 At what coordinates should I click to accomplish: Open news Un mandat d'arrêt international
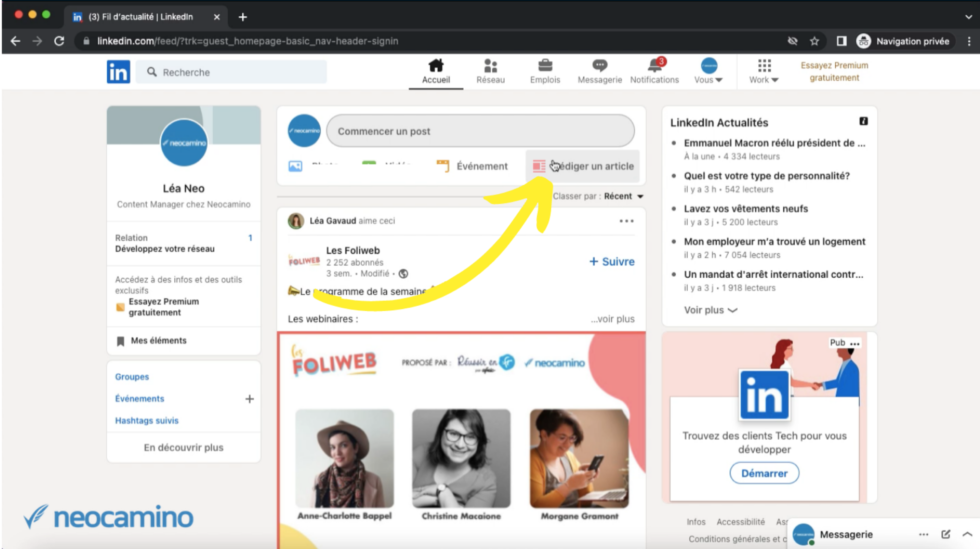773,274
